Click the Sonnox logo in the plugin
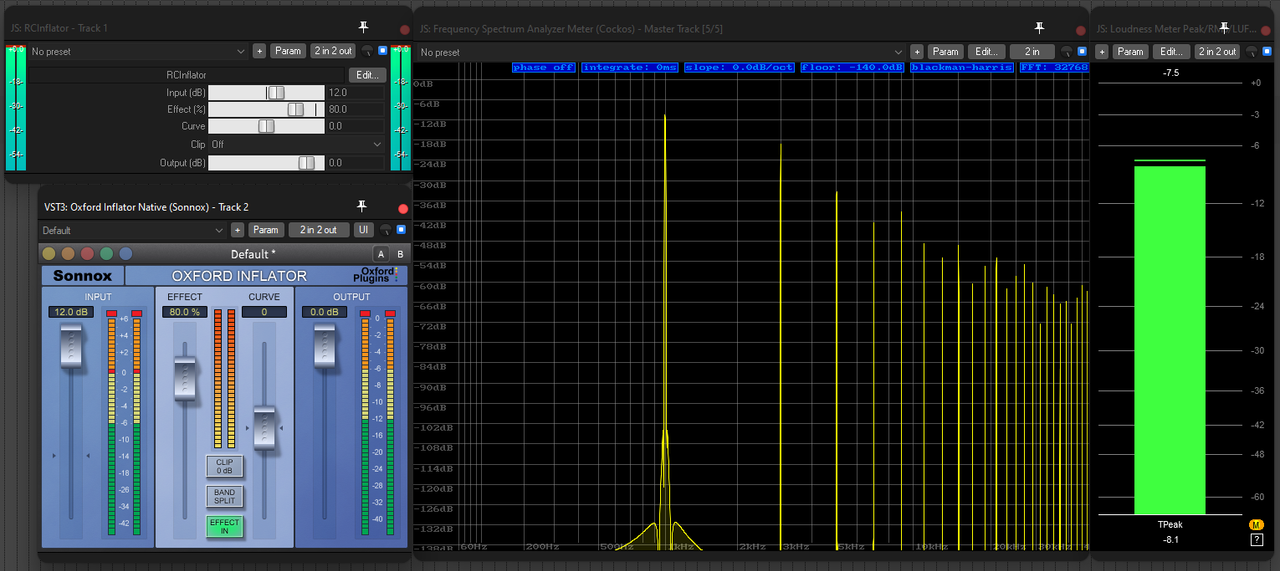 (83, 276)
